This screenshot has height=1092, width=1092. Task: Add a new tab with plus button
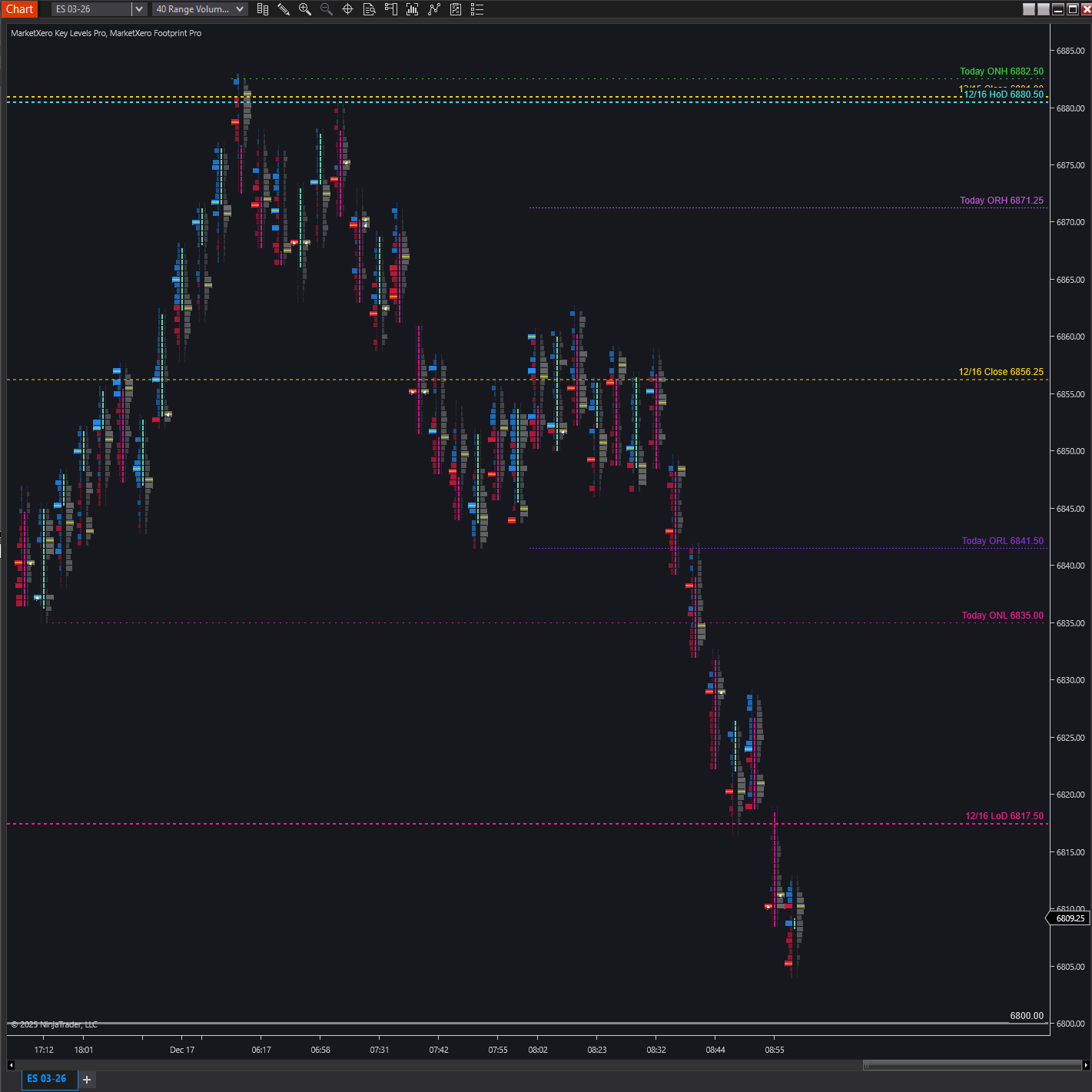87,1080
